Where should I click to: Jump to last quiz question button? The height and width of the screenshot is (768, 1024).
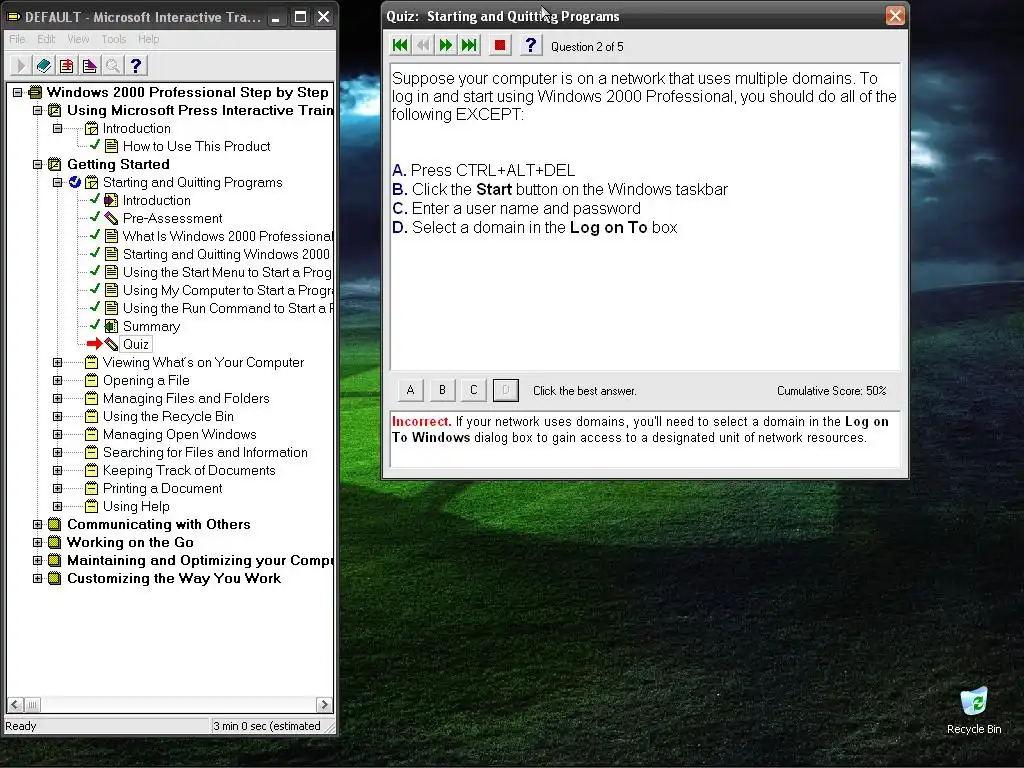(x=470, y=45)
